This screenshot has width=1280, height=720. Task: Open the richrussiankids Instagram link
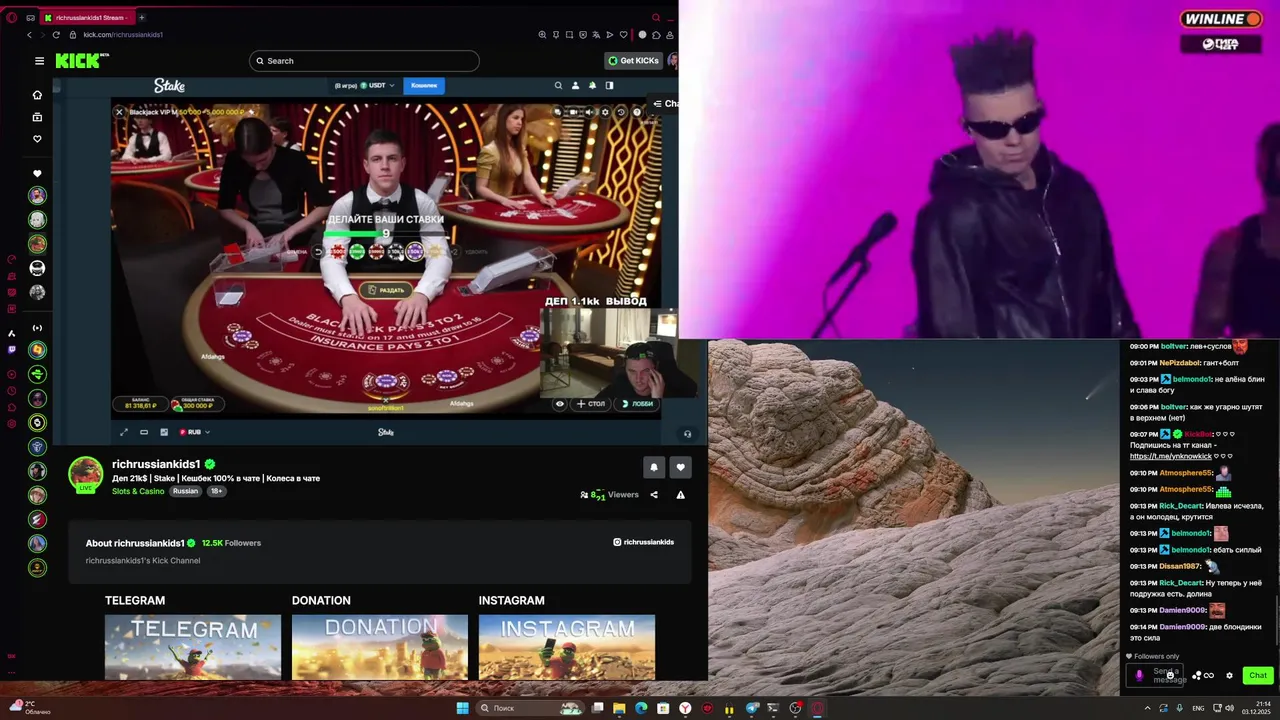pos(643,542)
